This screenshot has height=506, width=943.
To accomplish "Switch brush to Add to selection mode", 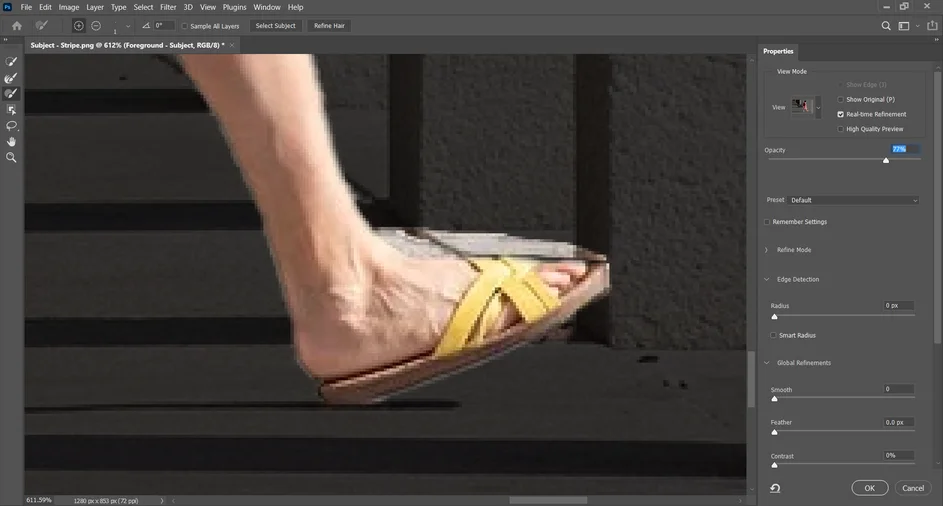I will [78, 26].
